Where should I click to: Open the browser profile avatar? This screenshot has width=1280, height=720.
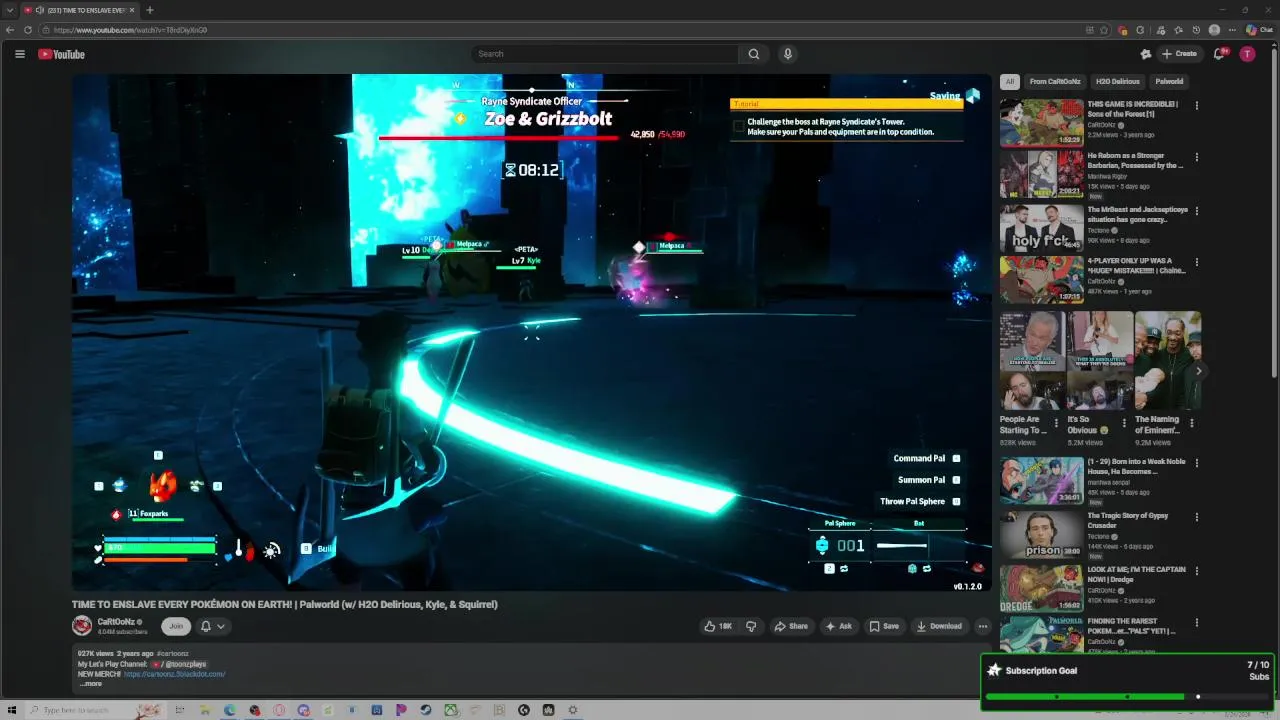[1214, 30]
